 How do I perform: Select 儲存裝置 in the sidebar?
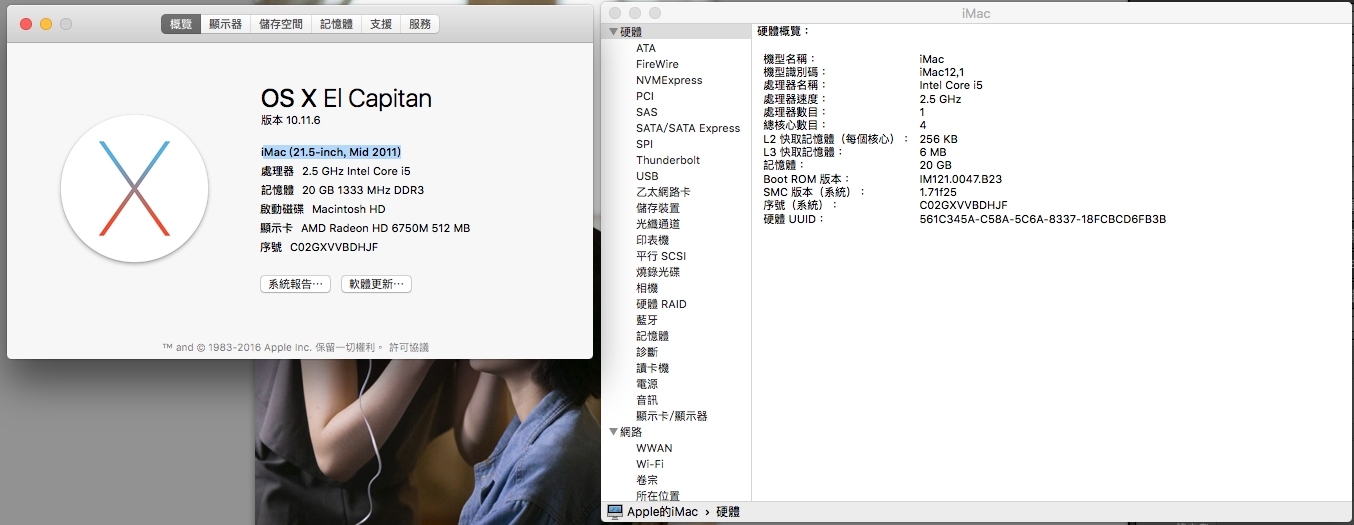tap(658, 208)
